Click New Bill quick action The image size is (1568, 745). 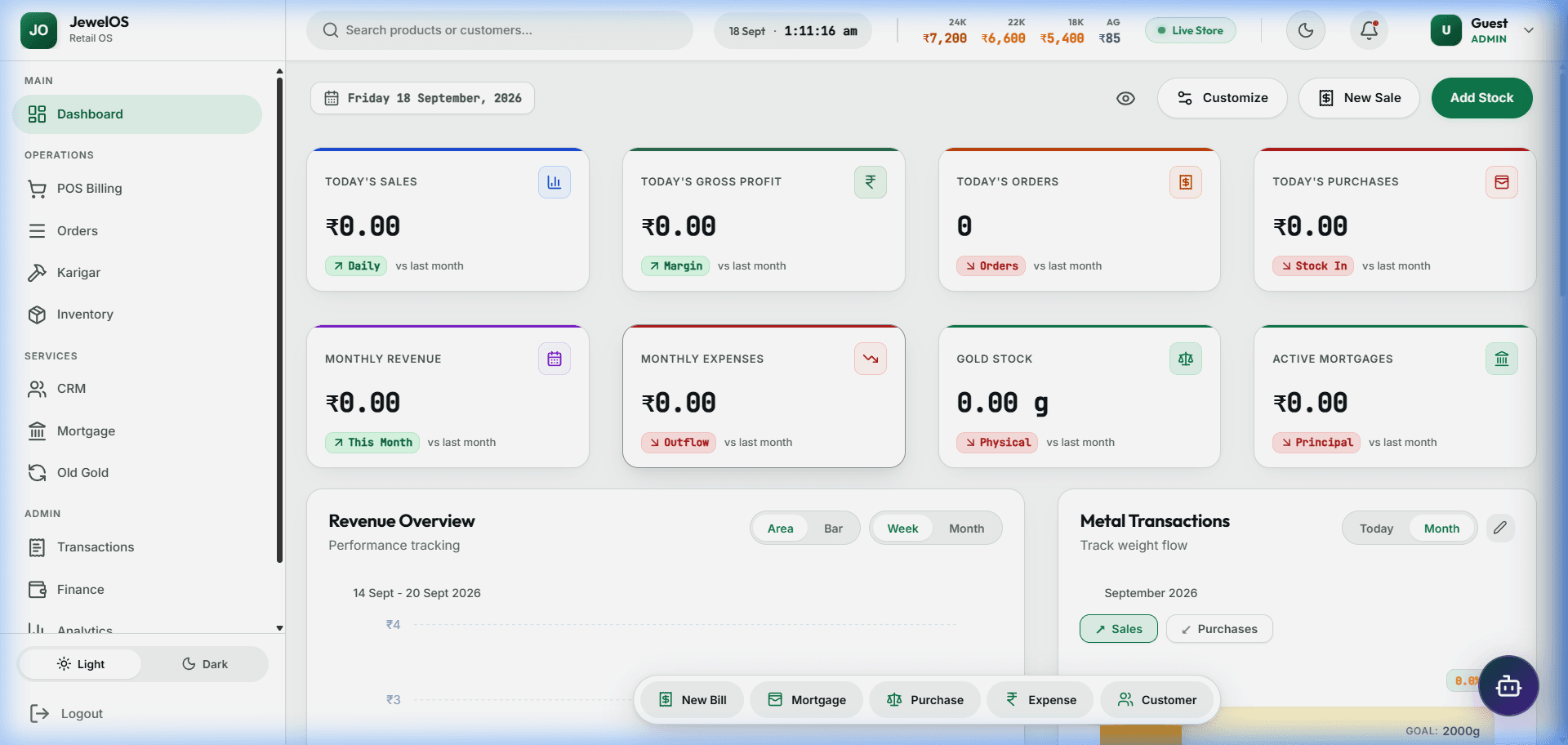(x=693, y=700)
